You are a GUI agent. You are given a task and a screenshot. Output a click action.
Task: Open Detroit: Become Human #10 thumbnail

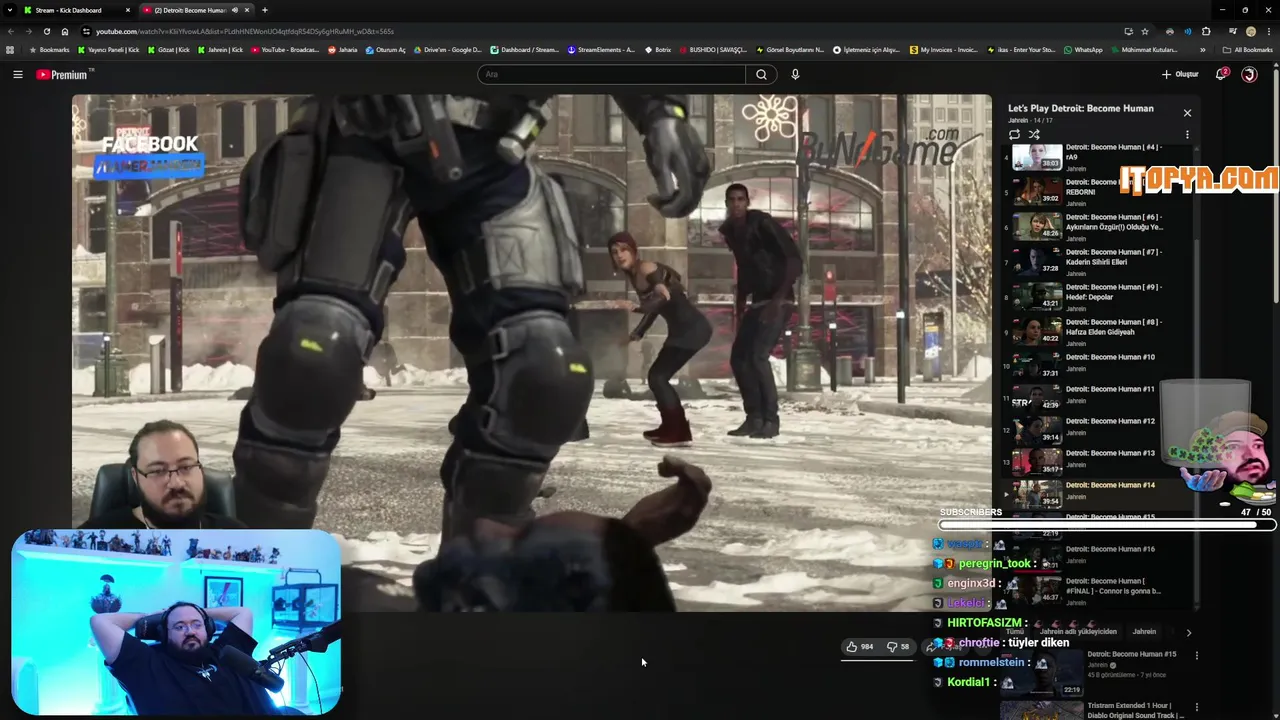[1037, 364]
